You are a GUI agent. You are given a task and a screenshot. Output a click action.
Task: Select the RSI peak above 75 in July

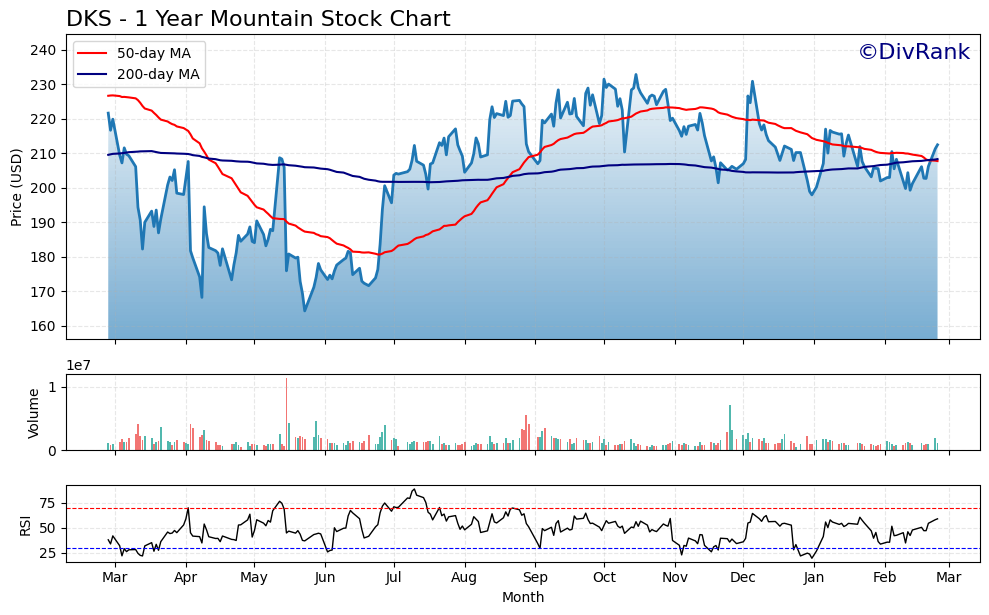(413, 490)
